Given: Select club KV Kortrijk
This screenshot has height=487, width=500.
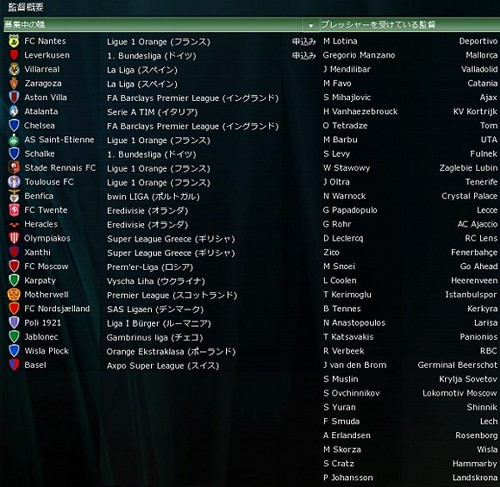Looking at the screenshot, I should pos(475,112).
